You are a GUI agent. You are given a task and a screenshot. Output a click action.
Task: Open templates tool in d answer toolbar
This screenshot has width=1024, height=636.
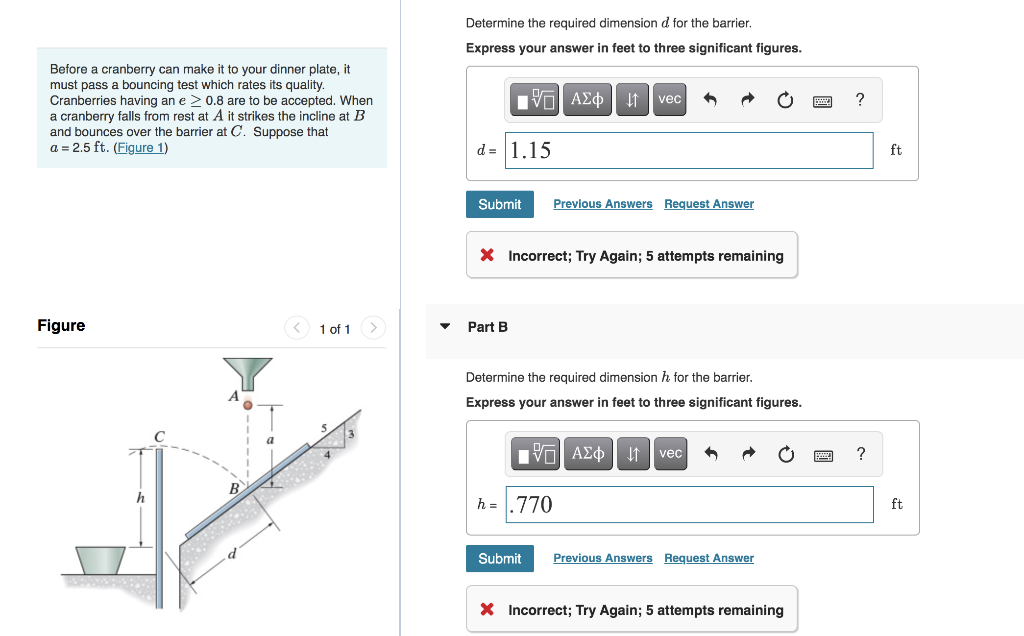(534, 99)
